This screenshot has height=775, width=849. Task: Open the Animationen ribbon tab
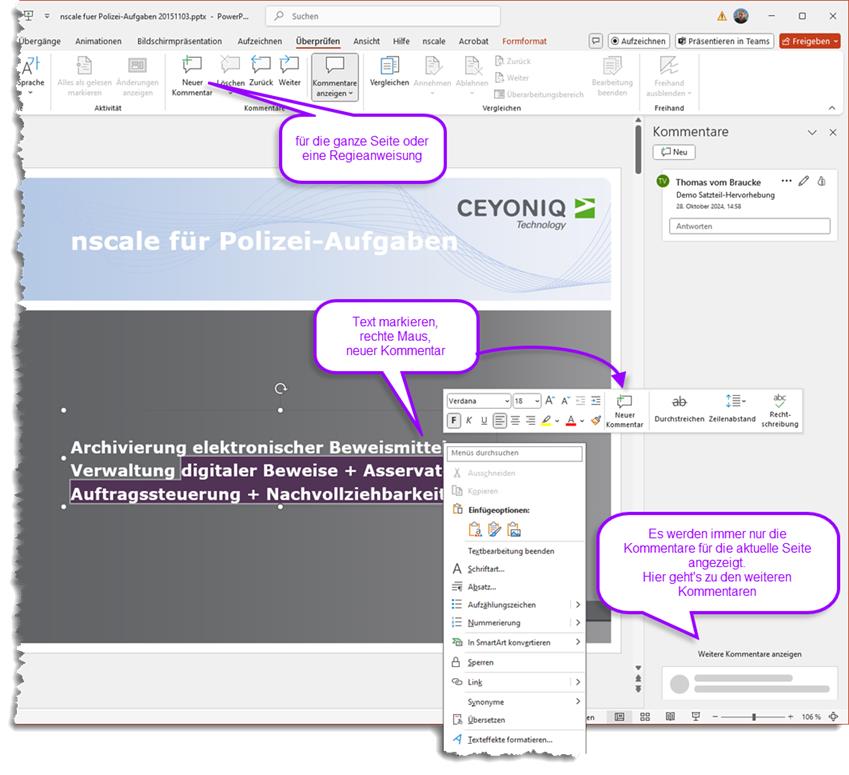pyautogui.click(x=99, y=41)
